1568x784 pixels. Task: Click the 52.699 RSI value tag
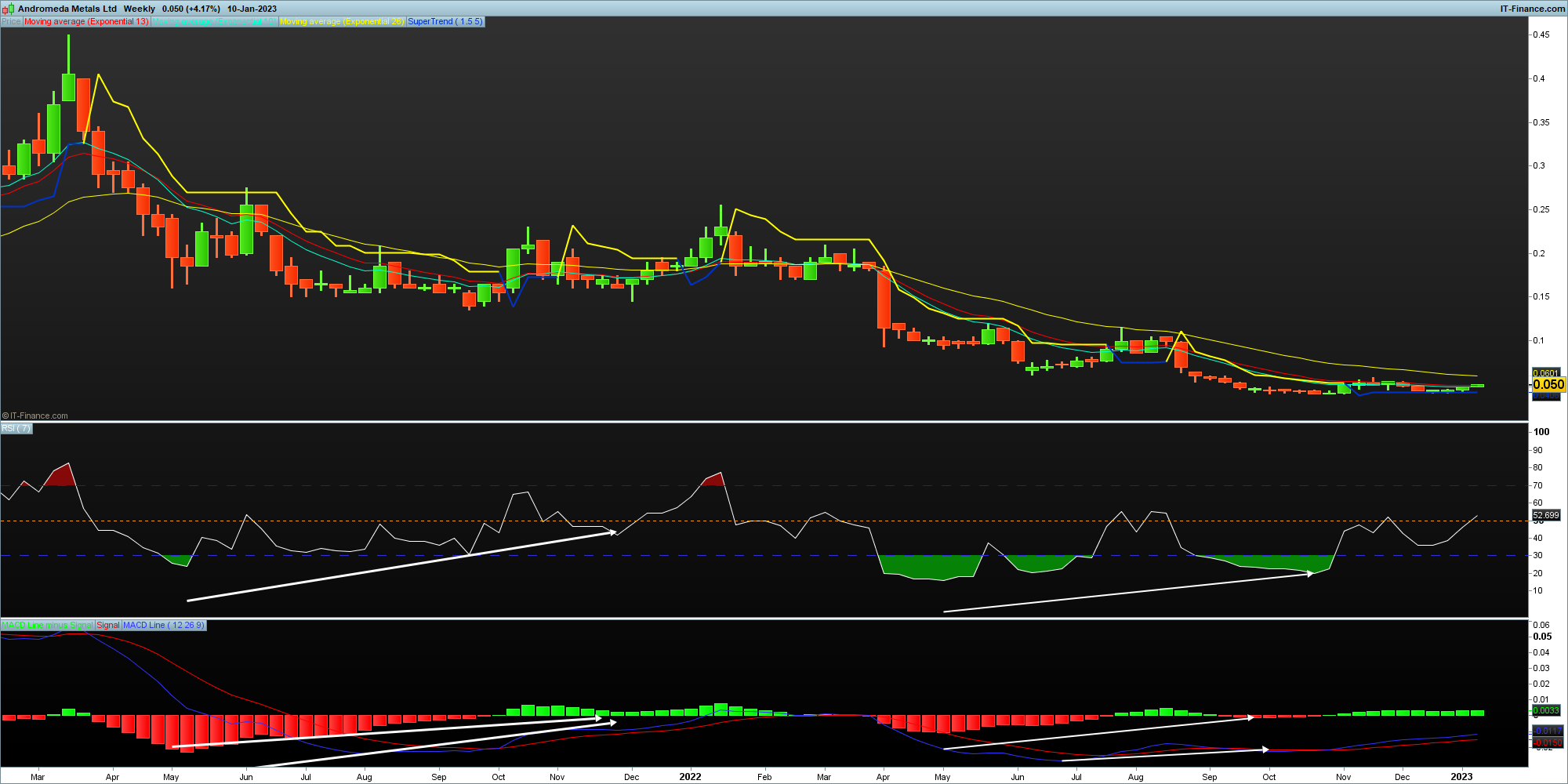[x=1546, y=515]
